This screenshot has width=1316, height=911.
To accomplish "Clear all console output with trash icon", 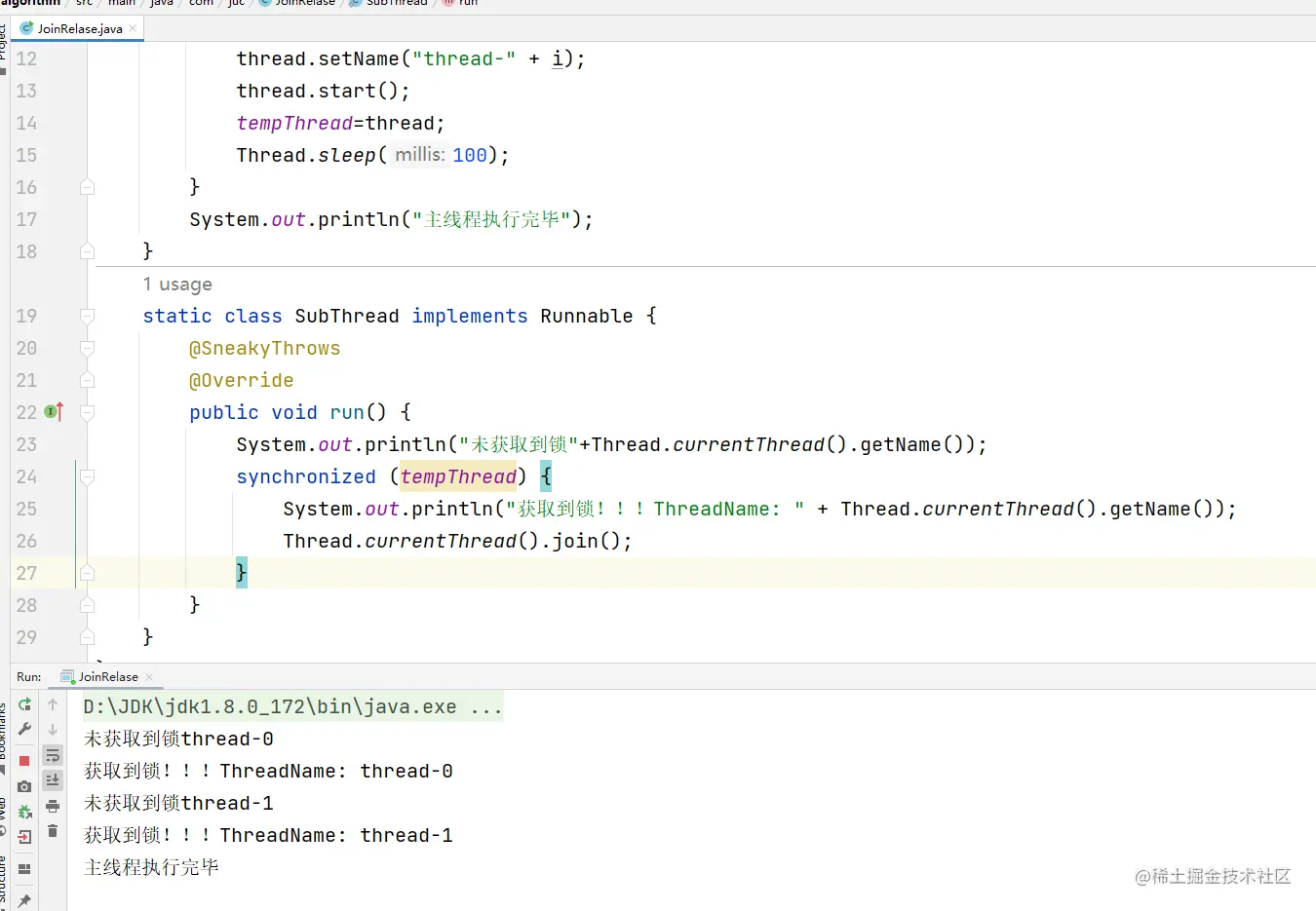I will [53, 831].
